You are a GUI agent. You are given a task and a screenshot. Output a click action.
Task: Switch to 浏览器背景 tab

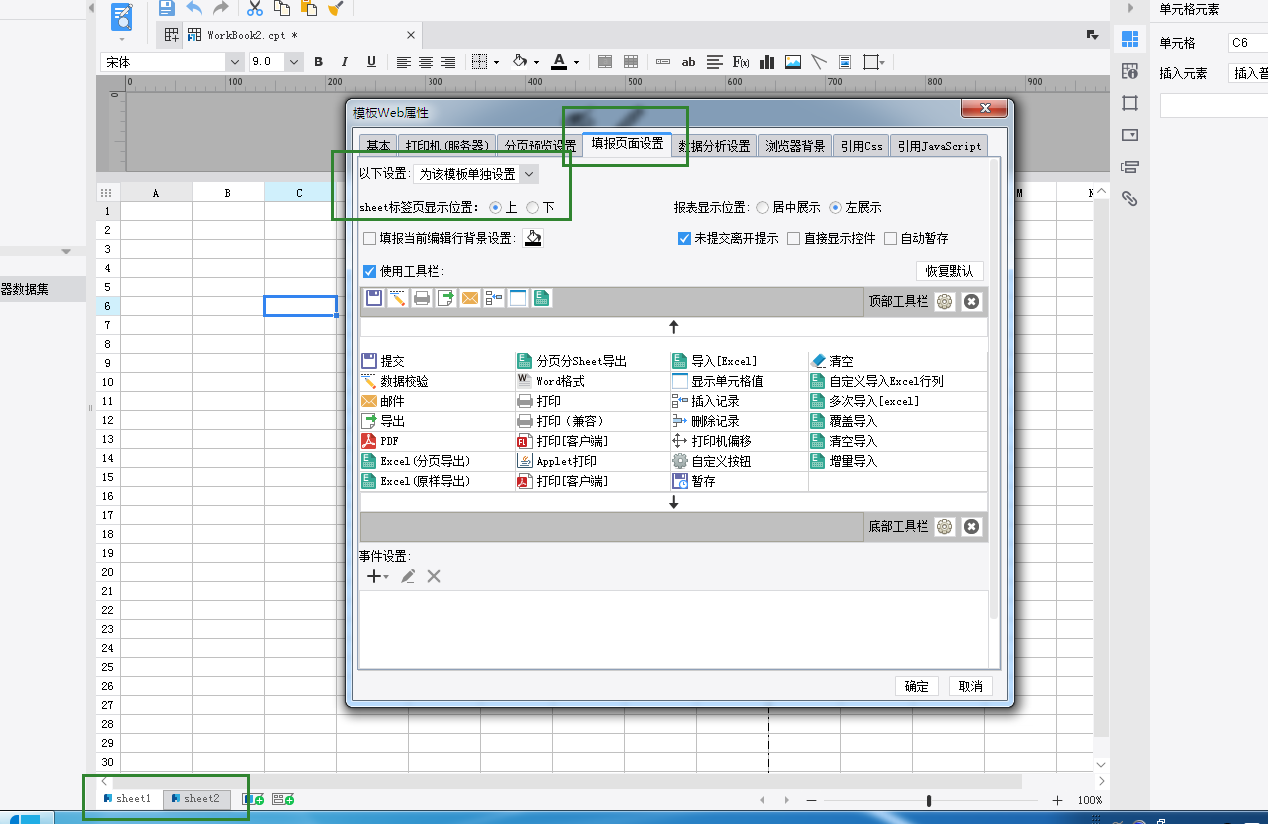(796, 145)
